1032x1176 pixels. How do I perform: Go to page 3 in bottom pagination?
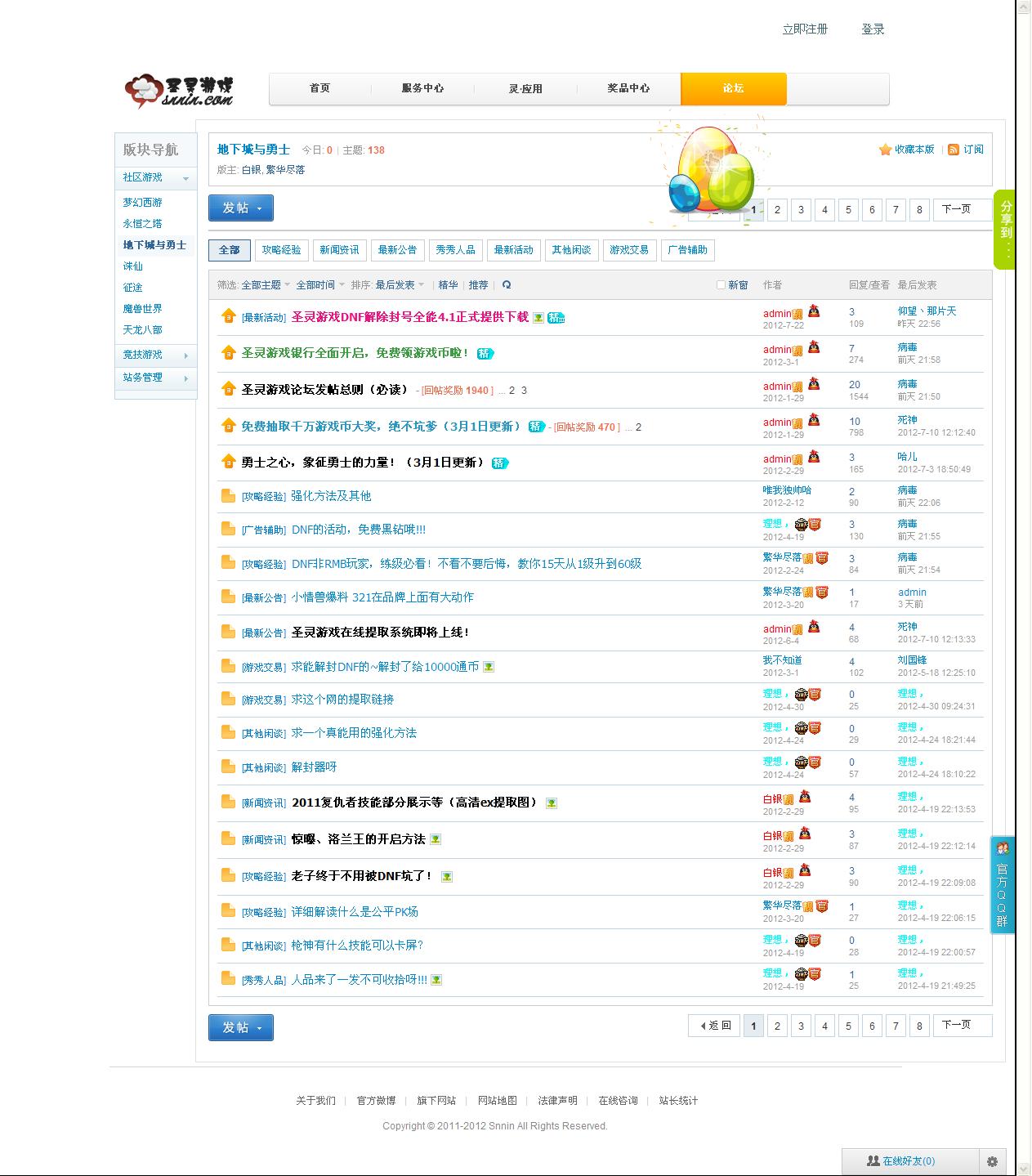(801, 1026)
